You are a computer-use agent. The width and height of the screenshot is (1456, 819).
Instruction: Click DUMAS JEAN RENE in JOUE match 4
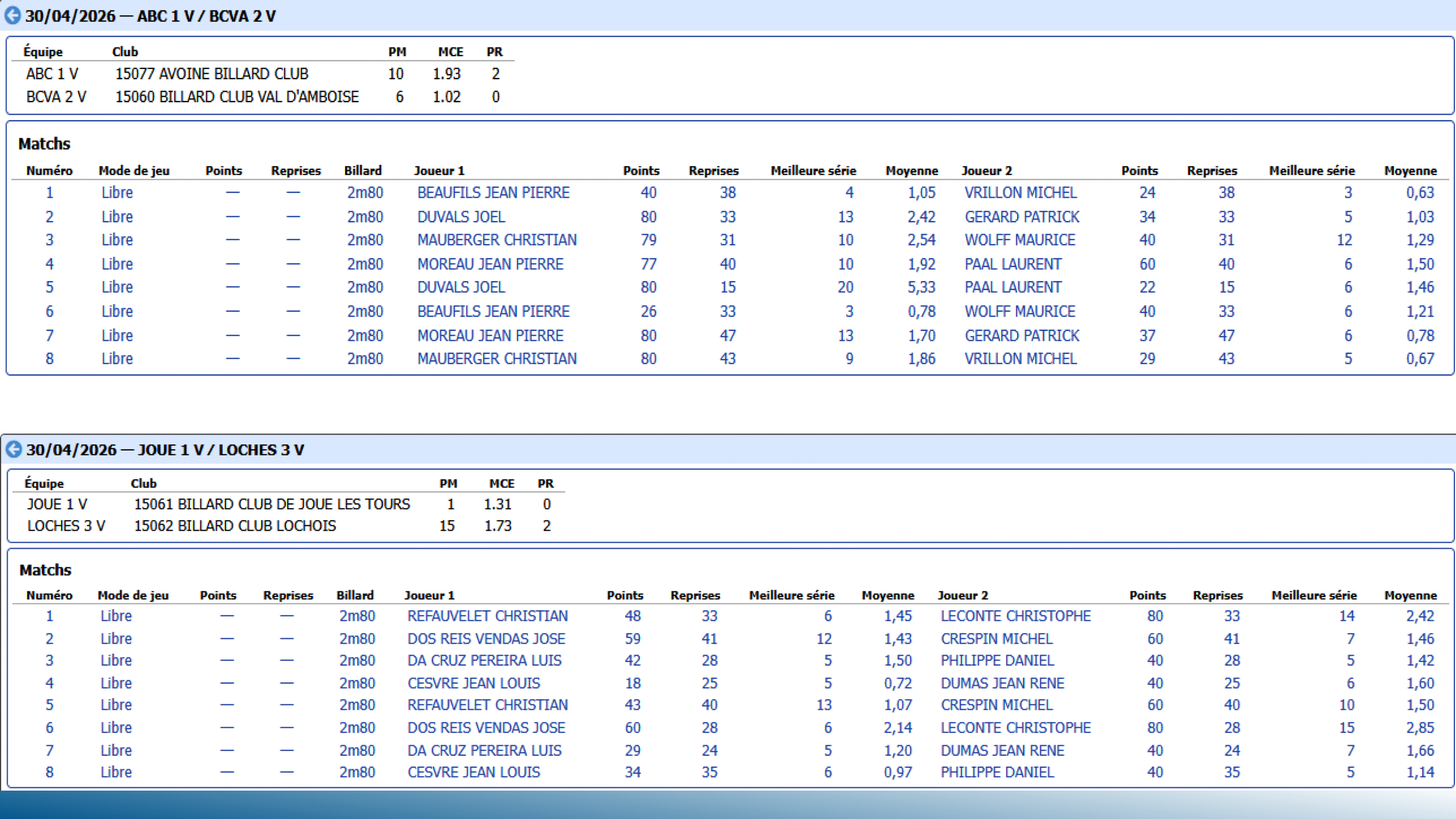(x=1002, y=684)
